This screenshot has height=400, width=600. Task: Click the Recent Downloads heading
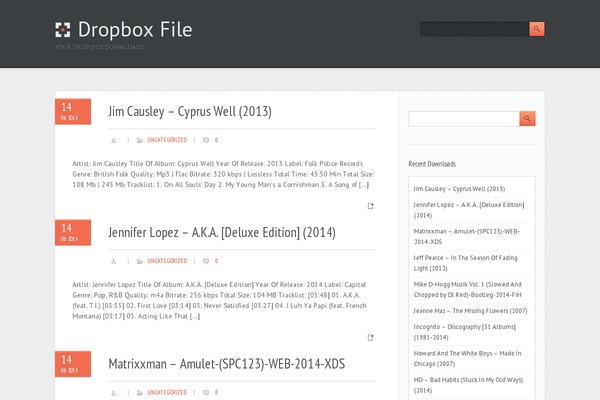tap(432, 164)
